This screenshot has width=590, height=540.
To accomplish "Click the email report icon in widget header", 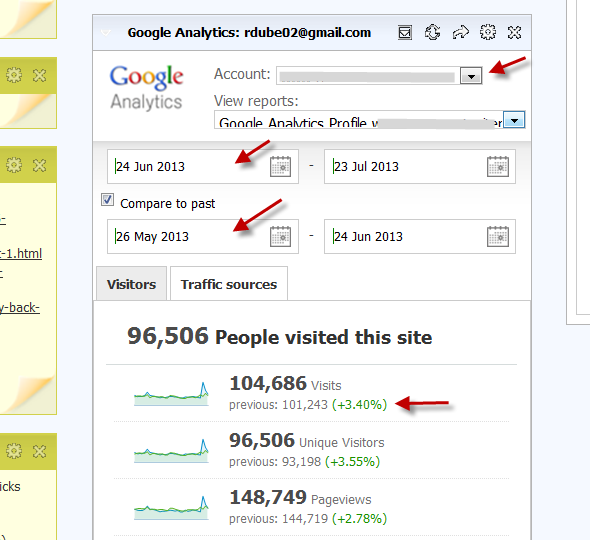I will coord(405,32).
